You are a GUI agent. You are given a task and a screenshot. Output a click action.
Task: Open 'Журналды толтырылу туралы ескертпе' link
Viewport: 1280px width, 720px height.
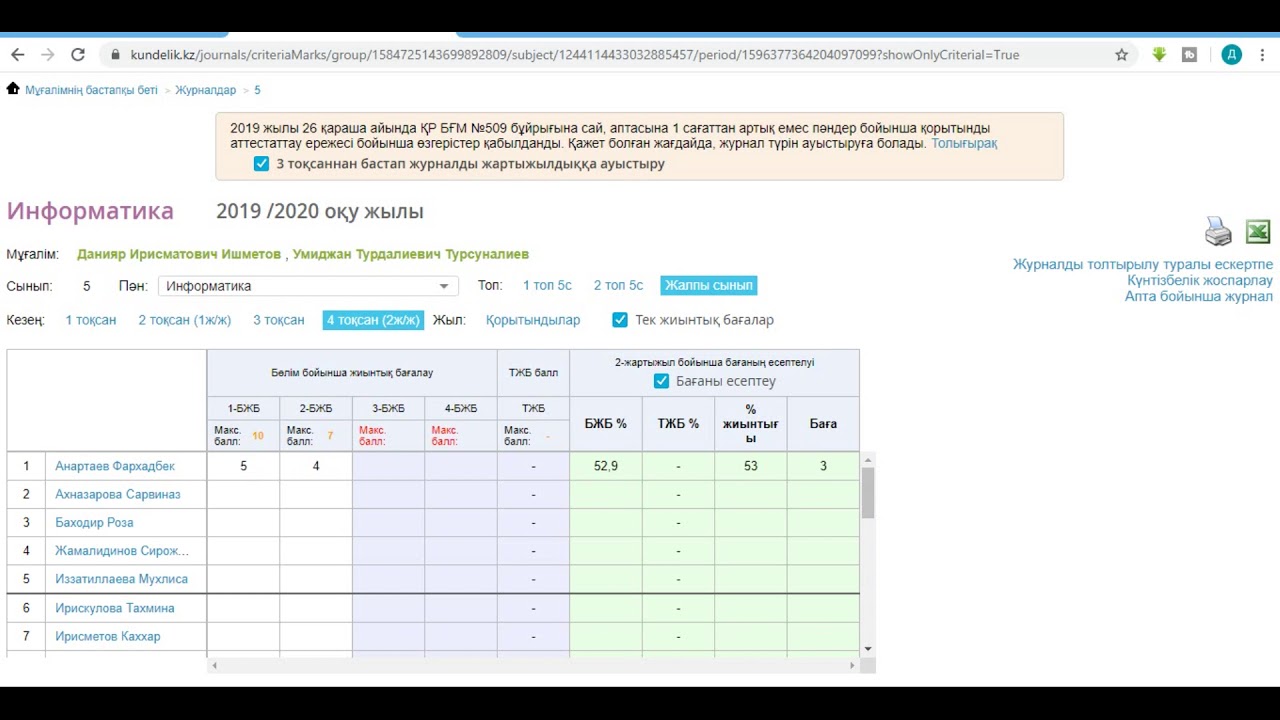tap(1143, 265)
